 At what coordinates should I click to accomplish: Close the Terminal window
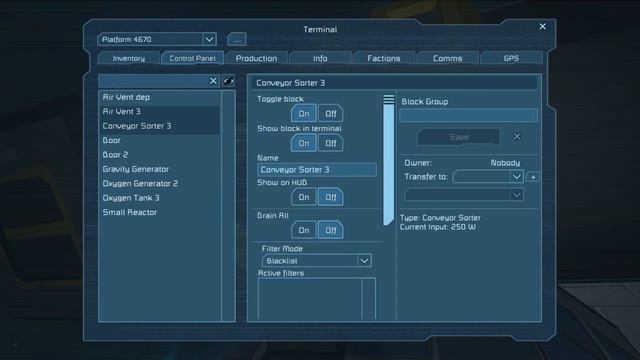[542, 27]
